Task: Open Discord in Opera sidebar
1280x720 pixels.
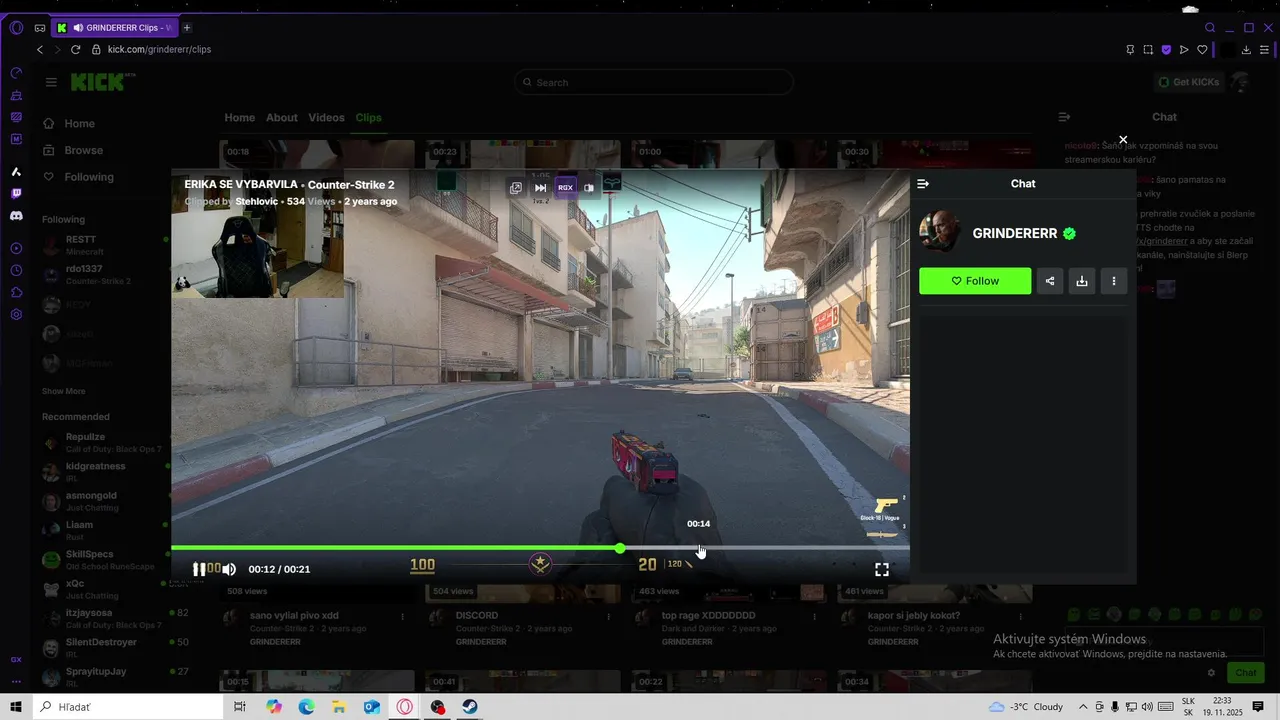Action: click(16, 216)
